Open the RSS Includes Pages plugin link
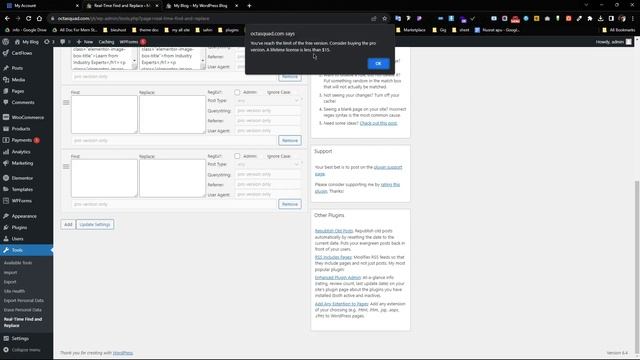This screenshot has width=640, height=360. [333, 257]
